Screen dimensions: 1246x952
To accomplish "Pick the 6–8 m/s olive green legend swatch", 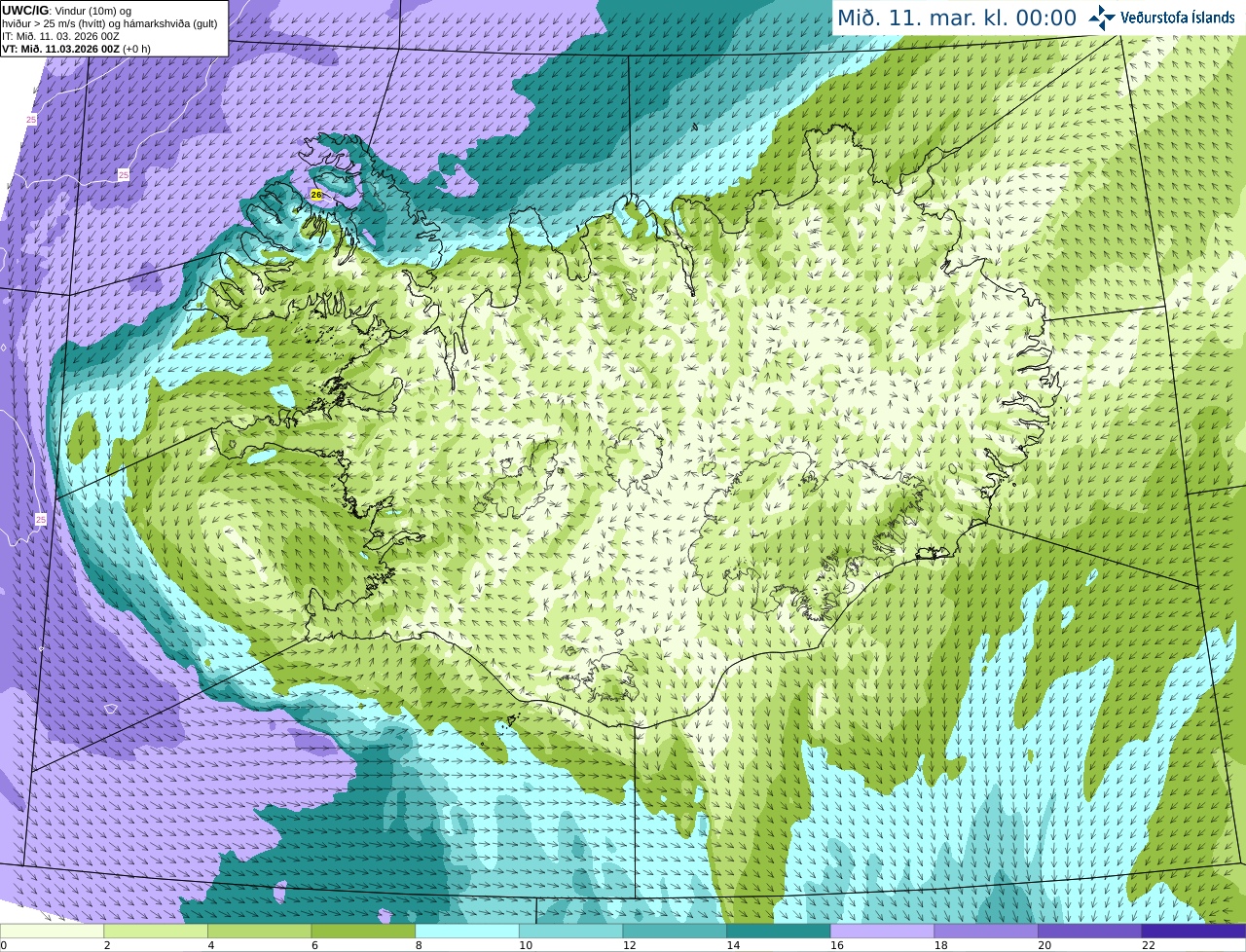I will pos(363,932).
